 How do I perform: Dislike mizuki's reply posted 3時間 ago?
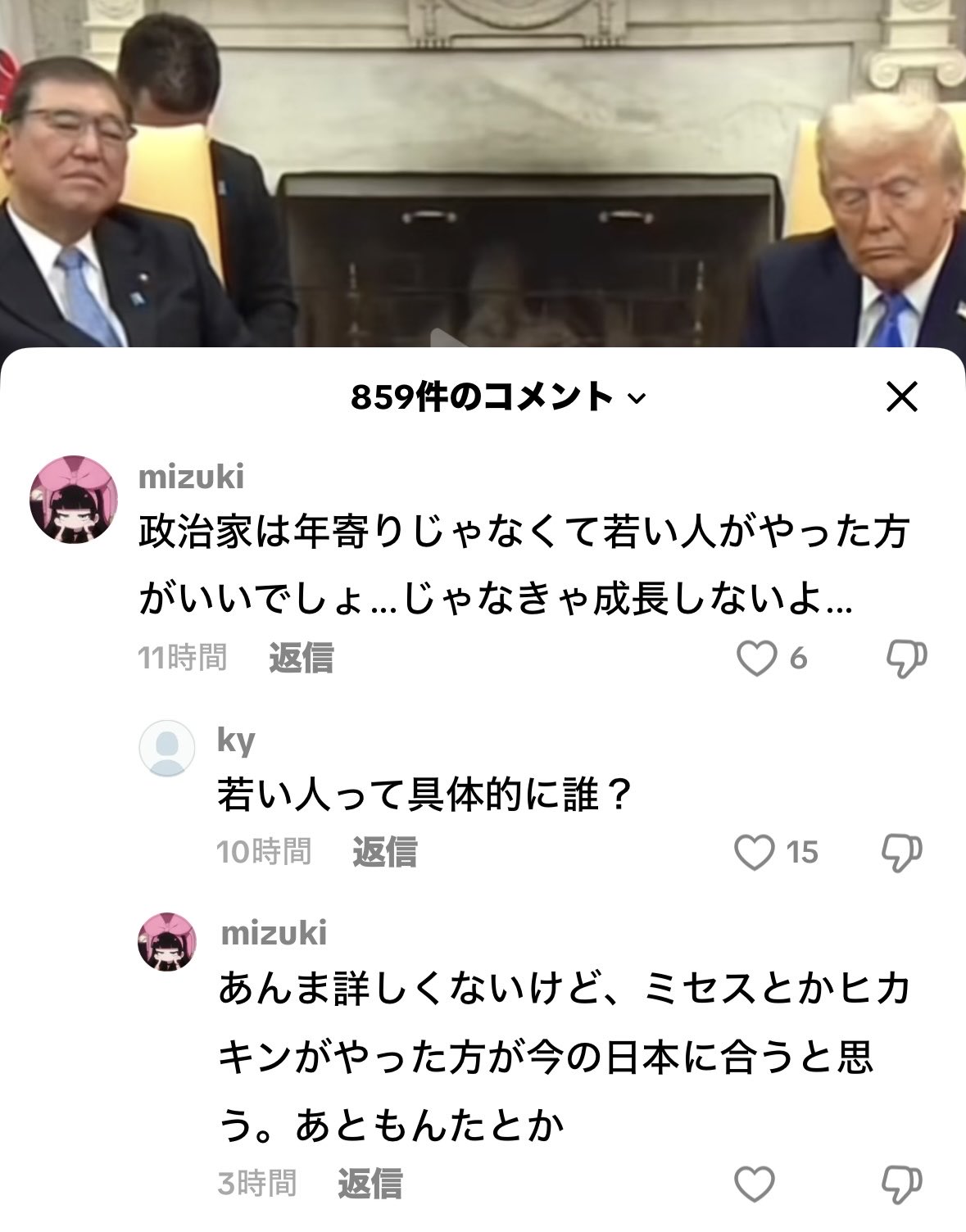(x=901, y=1184)
